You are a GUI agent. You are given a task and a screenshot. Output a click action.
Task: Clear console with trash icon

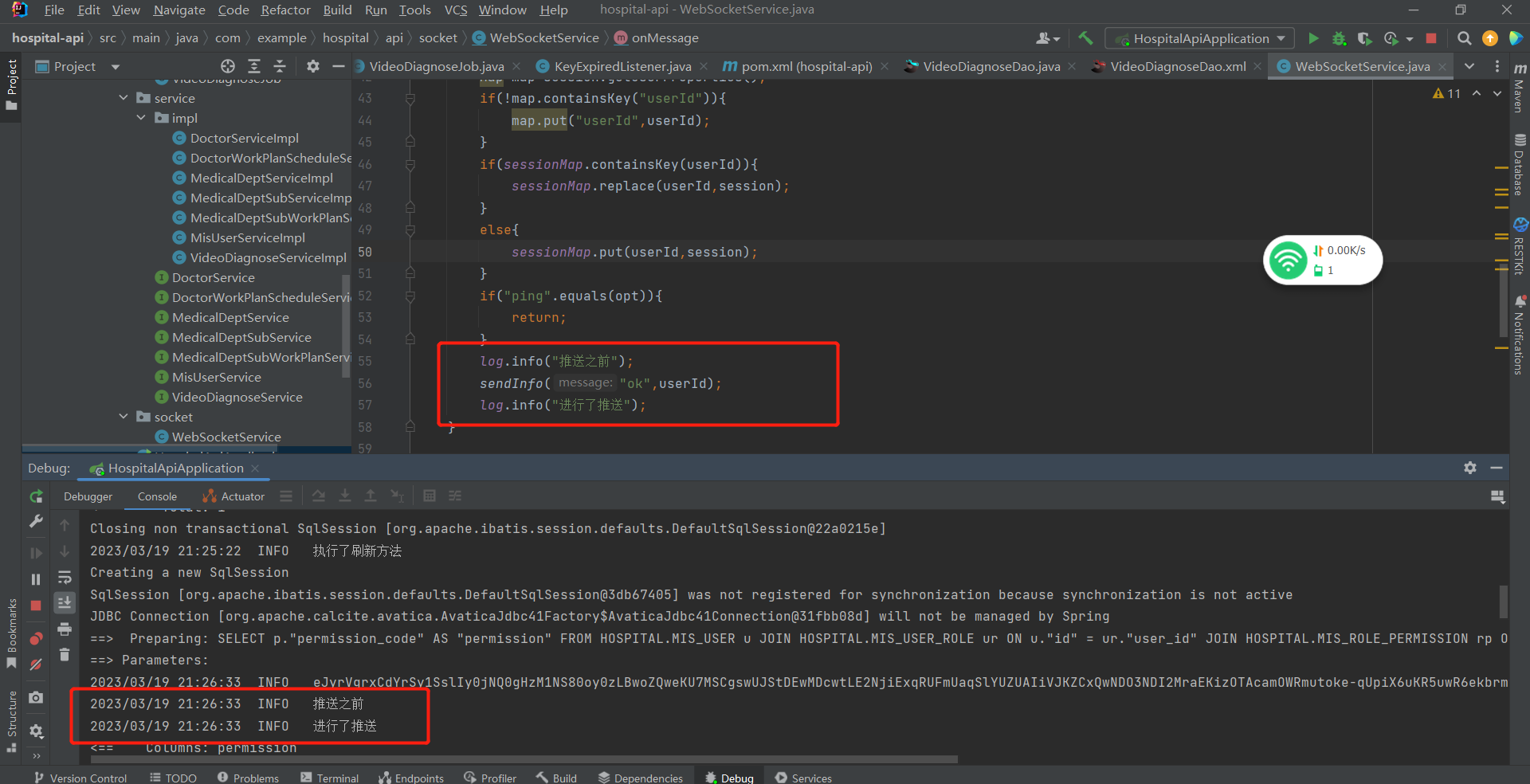pyautogui.click(x=65, y=655)
